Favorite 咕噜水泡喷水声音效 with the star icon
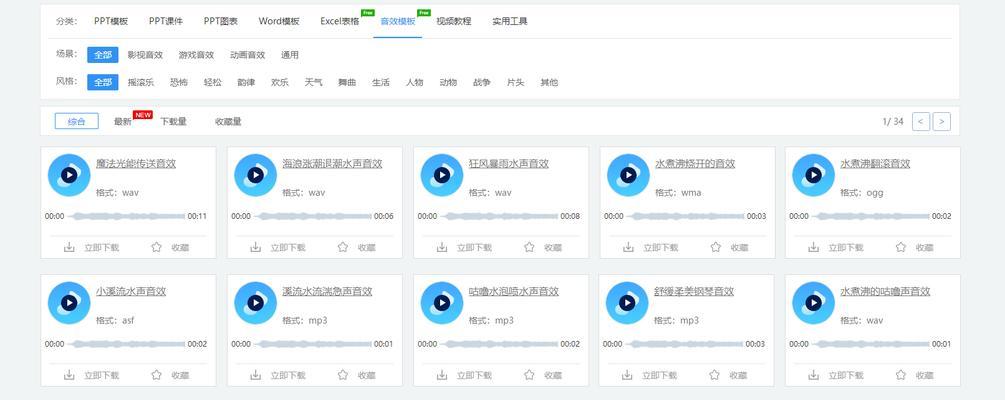 pyautogui.click(x=529, y=374)
